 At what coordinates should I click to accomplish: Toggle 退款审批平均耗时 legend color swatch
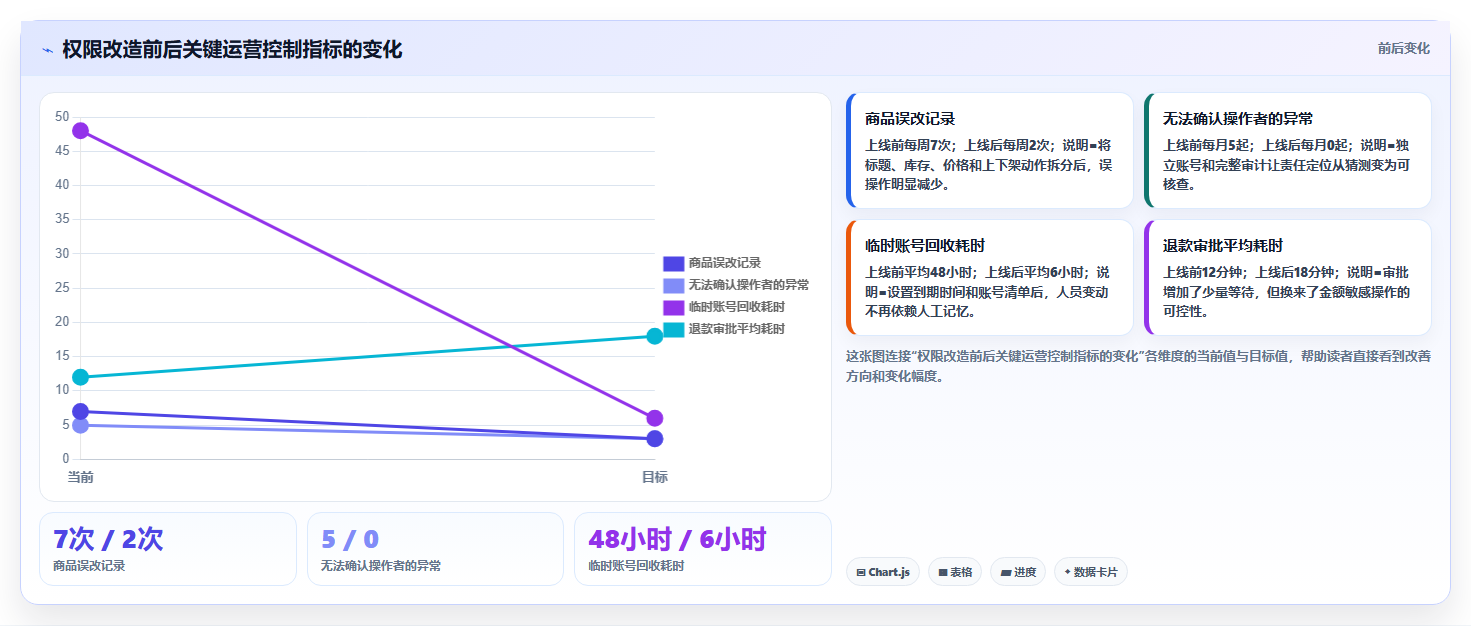(x=673, y=329)
